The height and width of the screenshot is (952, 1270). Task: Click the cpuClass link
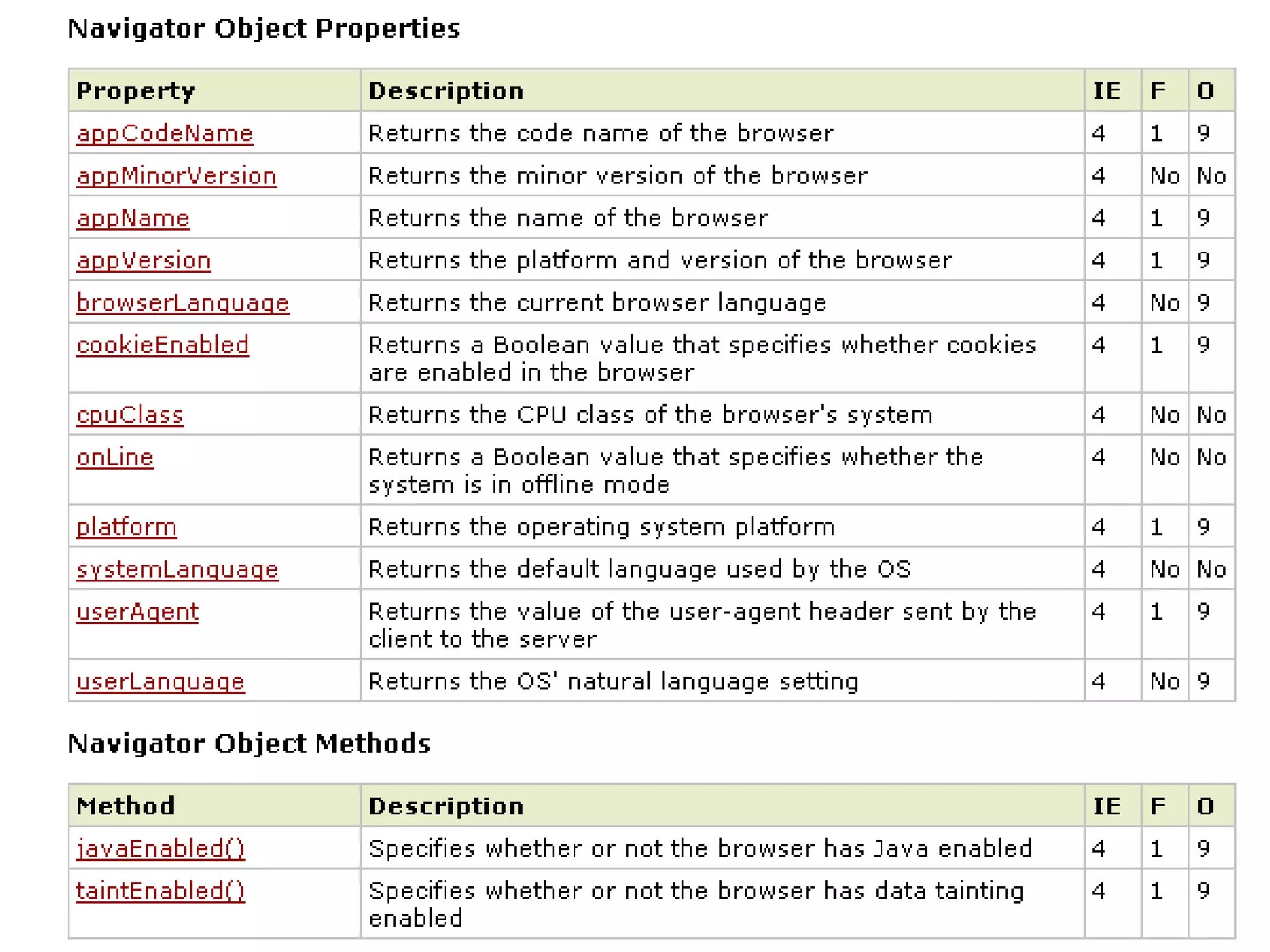click(x=130, y=415)
